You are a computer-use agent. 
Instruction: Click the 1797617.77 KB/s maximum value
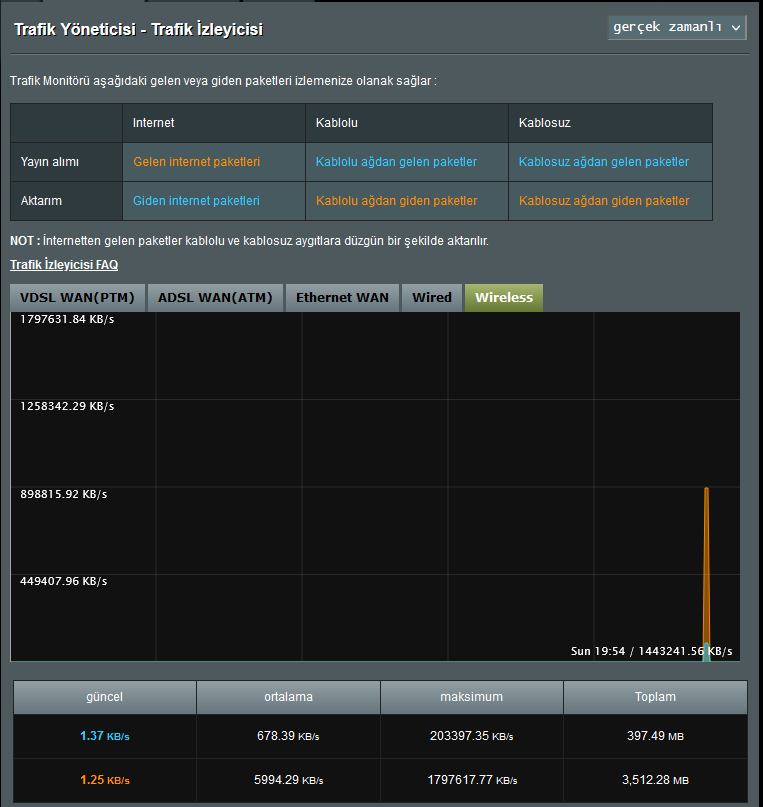coord(472,780)
